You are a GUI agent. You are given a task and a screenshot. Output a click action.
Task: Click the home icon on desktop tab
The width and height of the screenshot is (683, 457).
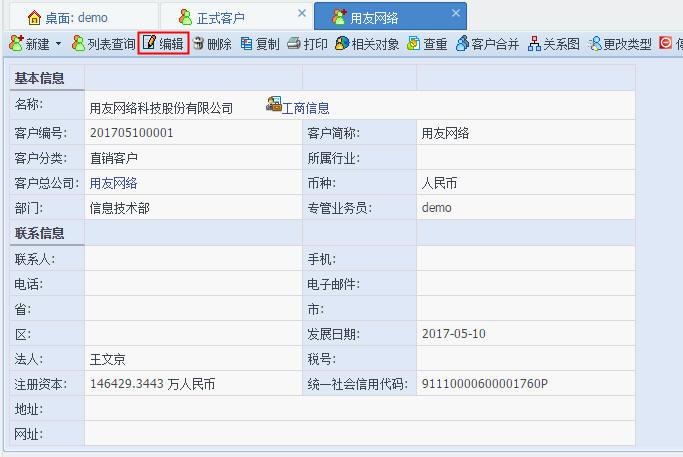[34, 18]
